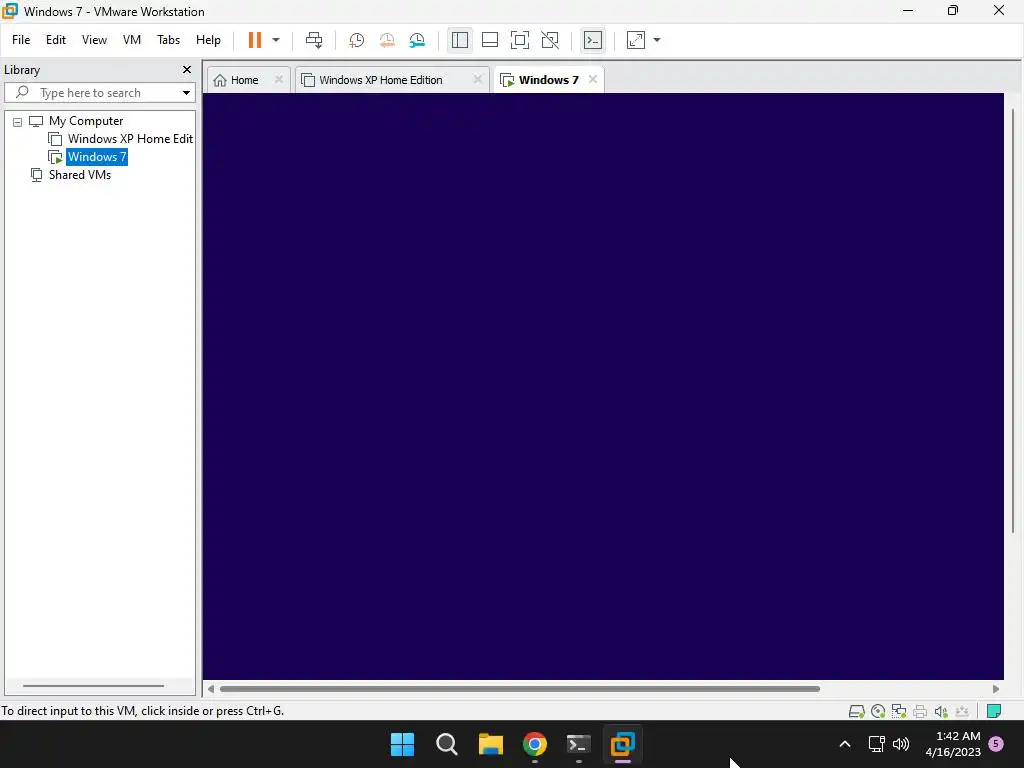The image size is (1024, 768).
Task: Toggle the library sidebar view
Action: pos(460,40)
